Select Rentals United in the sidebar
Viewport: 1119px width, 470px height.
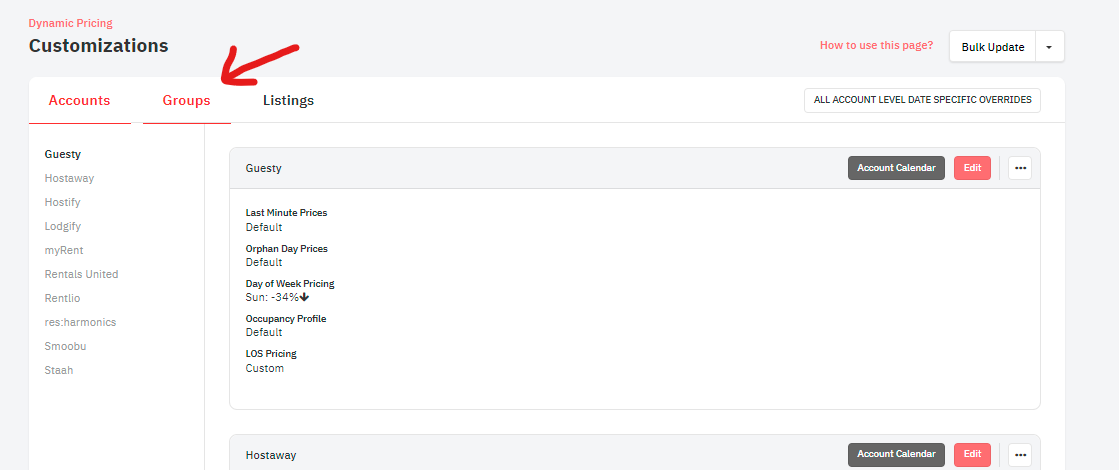81,274
